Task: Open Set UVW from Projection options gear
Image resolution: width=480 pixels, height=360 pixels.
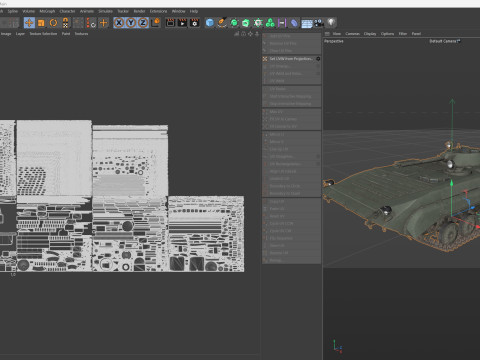Action: (x=318, y=59)
